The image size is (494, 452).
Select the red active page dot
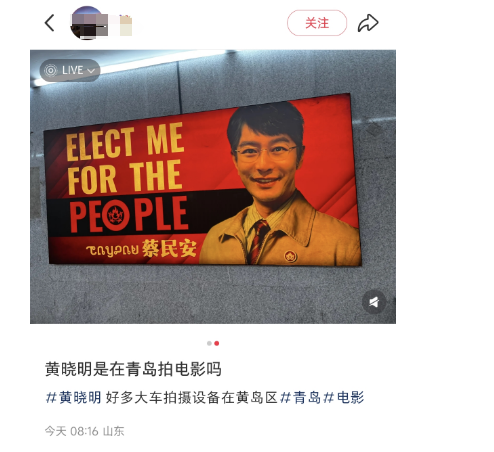tap(217, 343)
